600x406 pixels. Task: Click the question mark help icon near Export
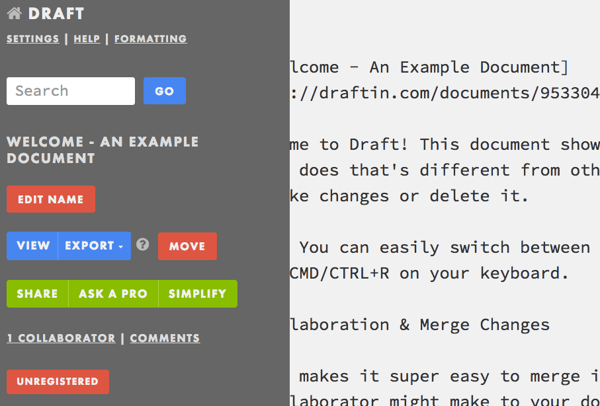coord(143,245)
